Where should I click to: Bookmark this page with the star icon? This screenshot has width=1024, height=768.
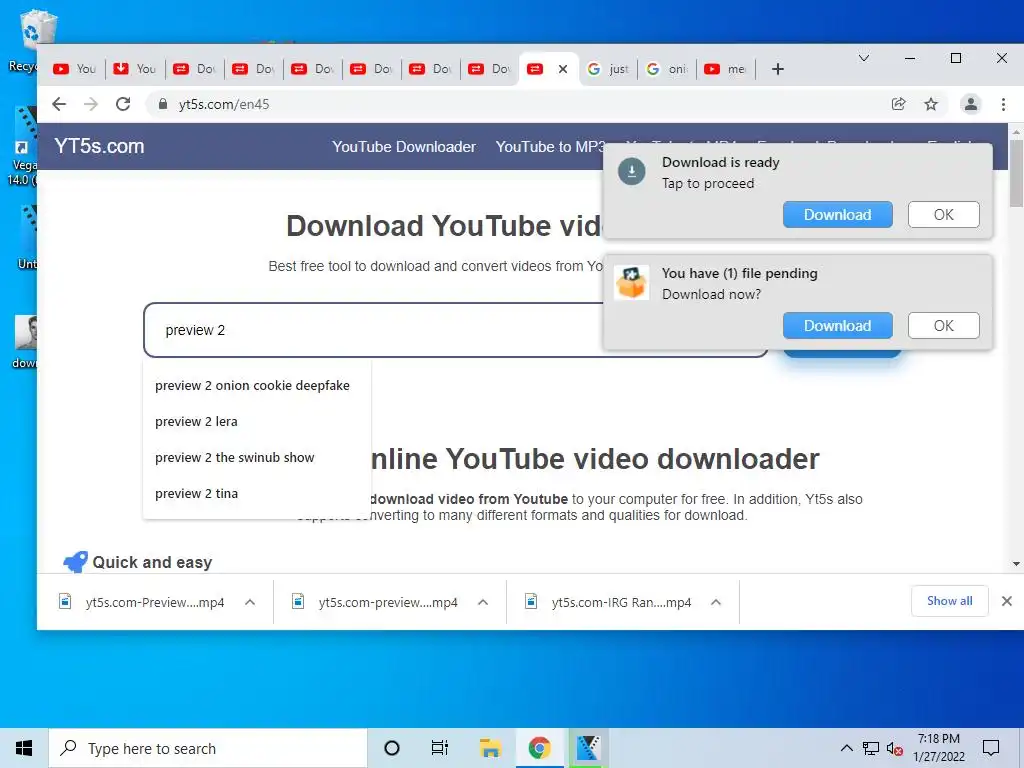[931, 104]
